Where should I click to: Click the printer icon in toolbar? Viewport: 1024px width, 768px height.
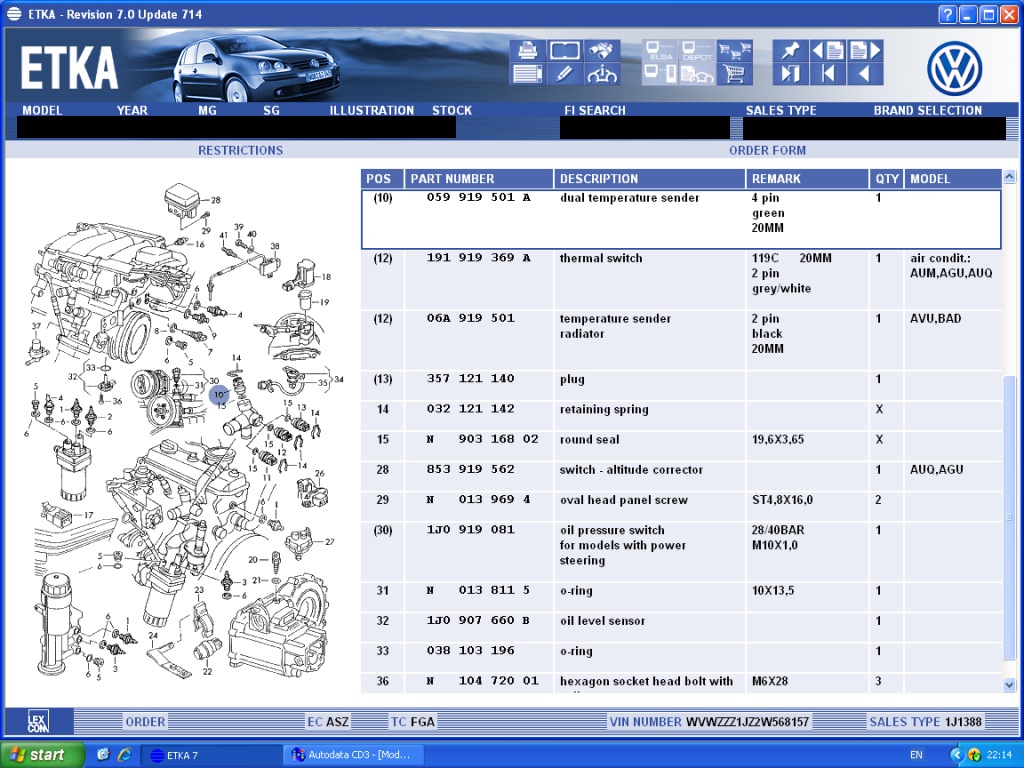pyautogui.click(x=527, y=50)
